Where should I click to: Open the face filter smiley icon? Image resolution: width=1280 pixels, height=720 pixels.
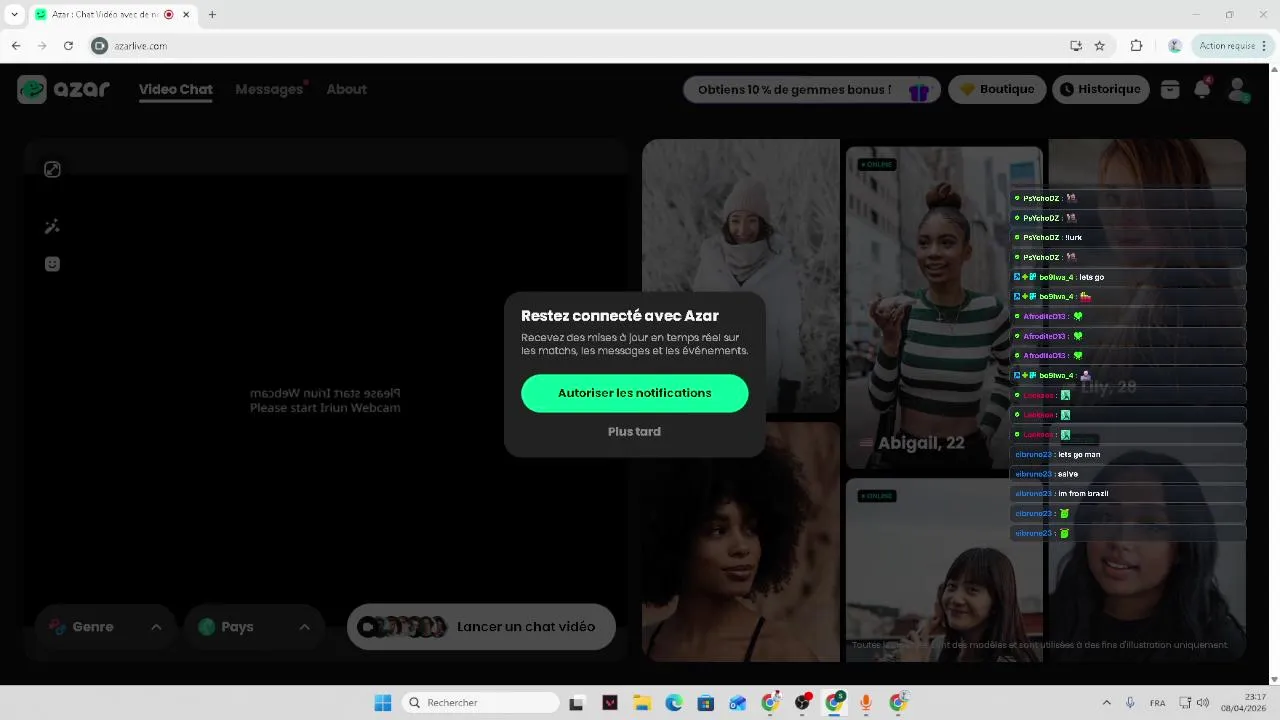[52, 264]
